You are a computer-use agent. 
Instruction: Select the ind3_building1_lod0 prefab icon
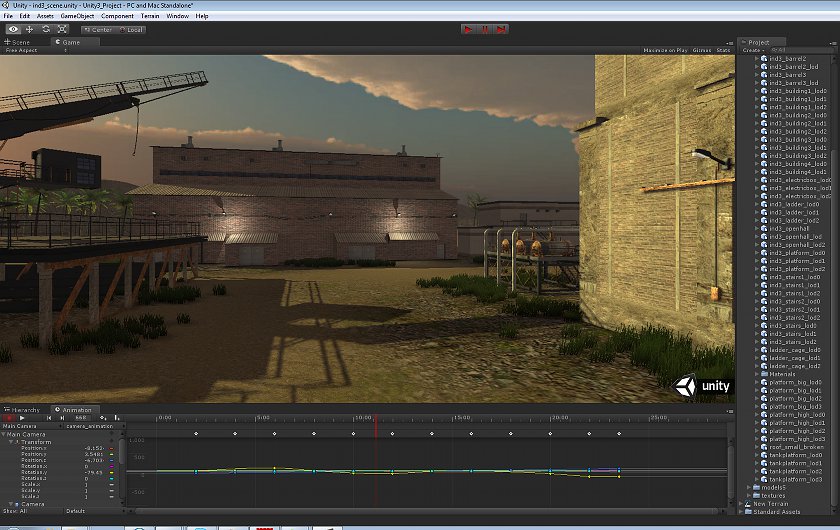[x=764, y=91]
